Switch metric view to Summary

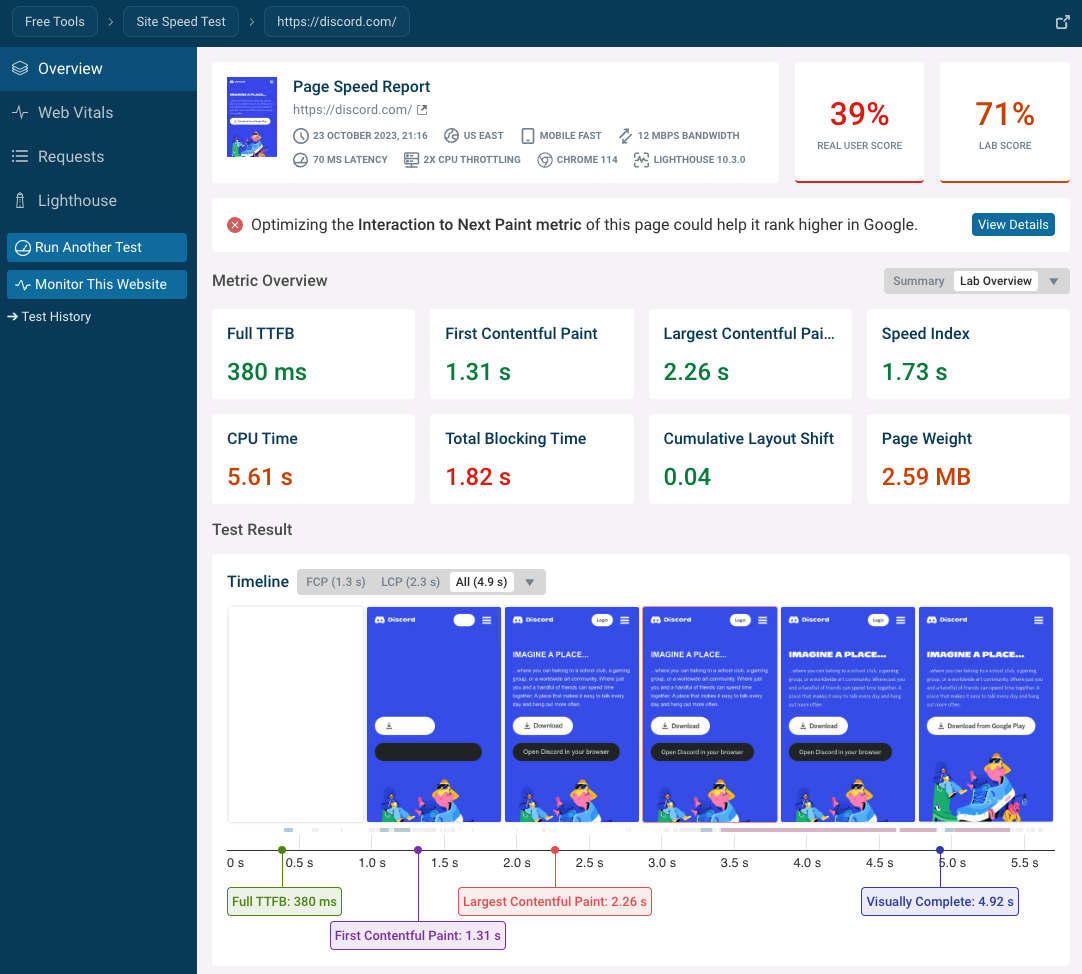point(918,281)
